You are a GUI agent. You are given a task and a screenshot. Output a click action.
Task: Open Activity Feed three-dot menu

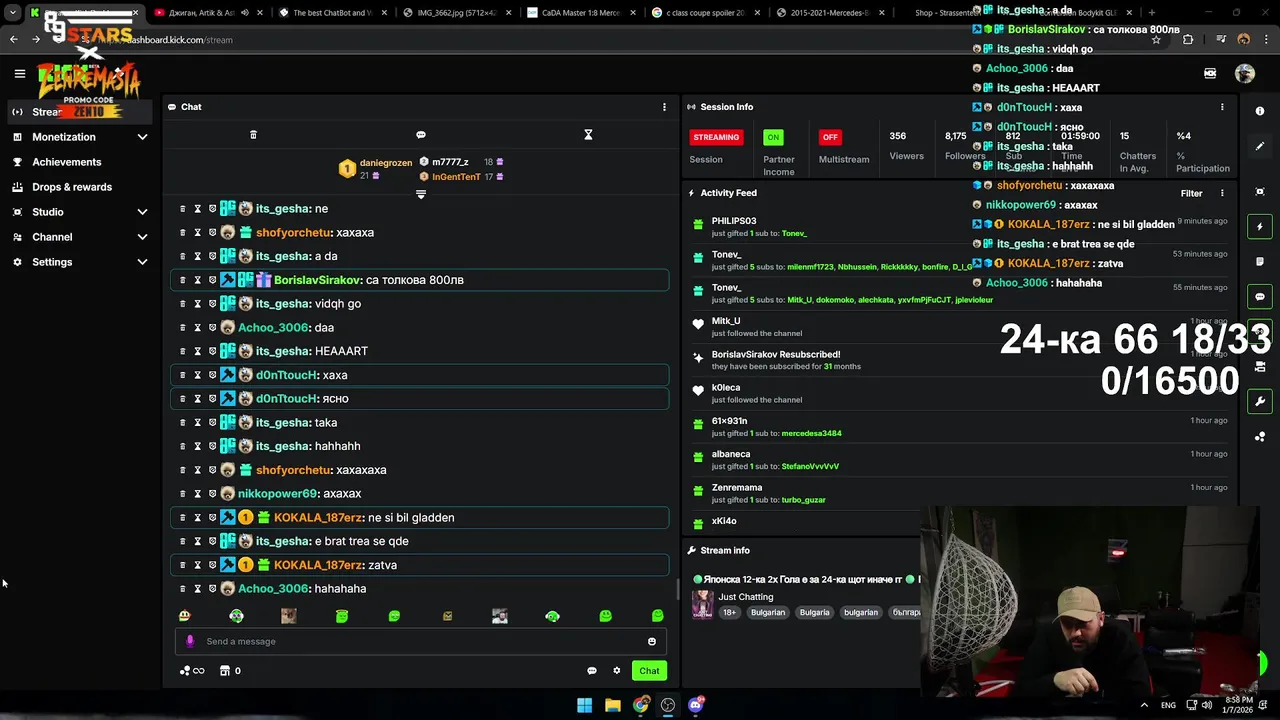tap(1222, 193)
